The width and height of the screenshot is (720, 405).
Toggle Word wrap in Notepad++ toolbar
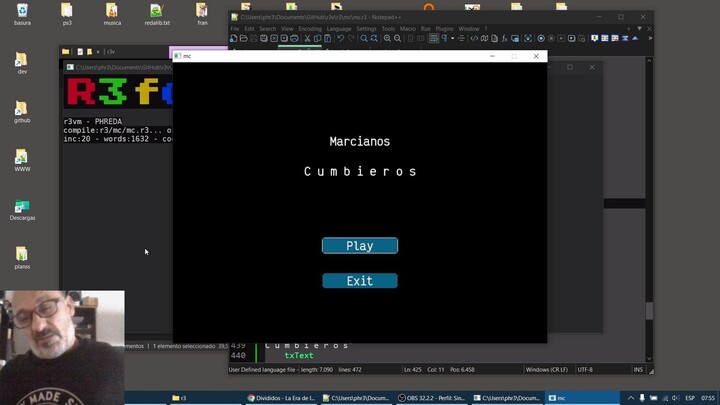tap(433, 39)
